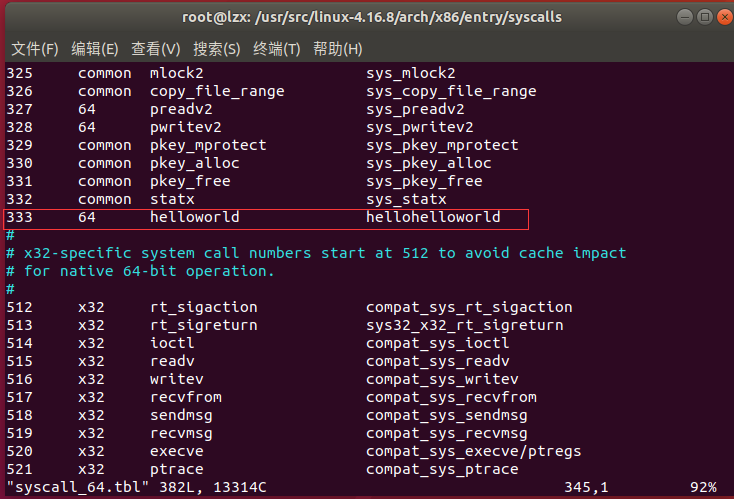
Task: Click sys_pkey_alloc entry point
Action: pyautogui.click(x=429, y=163)
